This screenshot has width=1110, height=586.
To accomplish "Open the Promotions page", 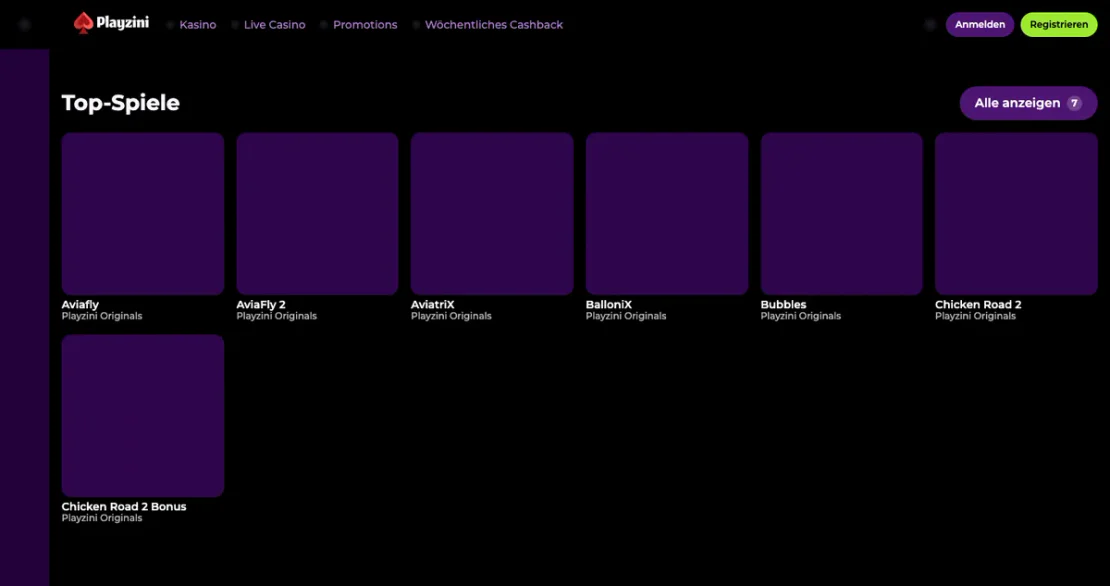I will (x=365, y=25).
